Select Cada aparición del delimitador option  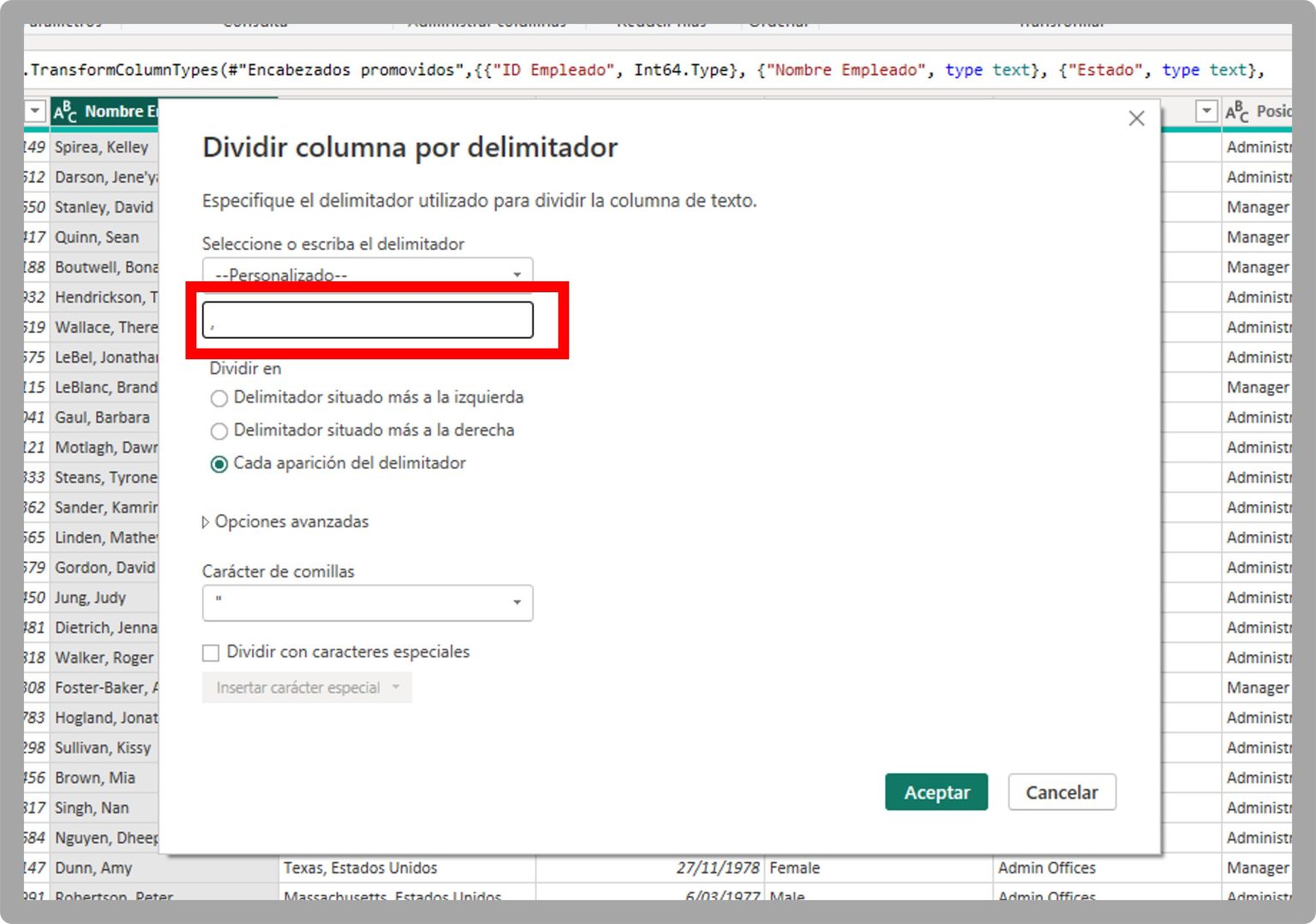(219, 464)
